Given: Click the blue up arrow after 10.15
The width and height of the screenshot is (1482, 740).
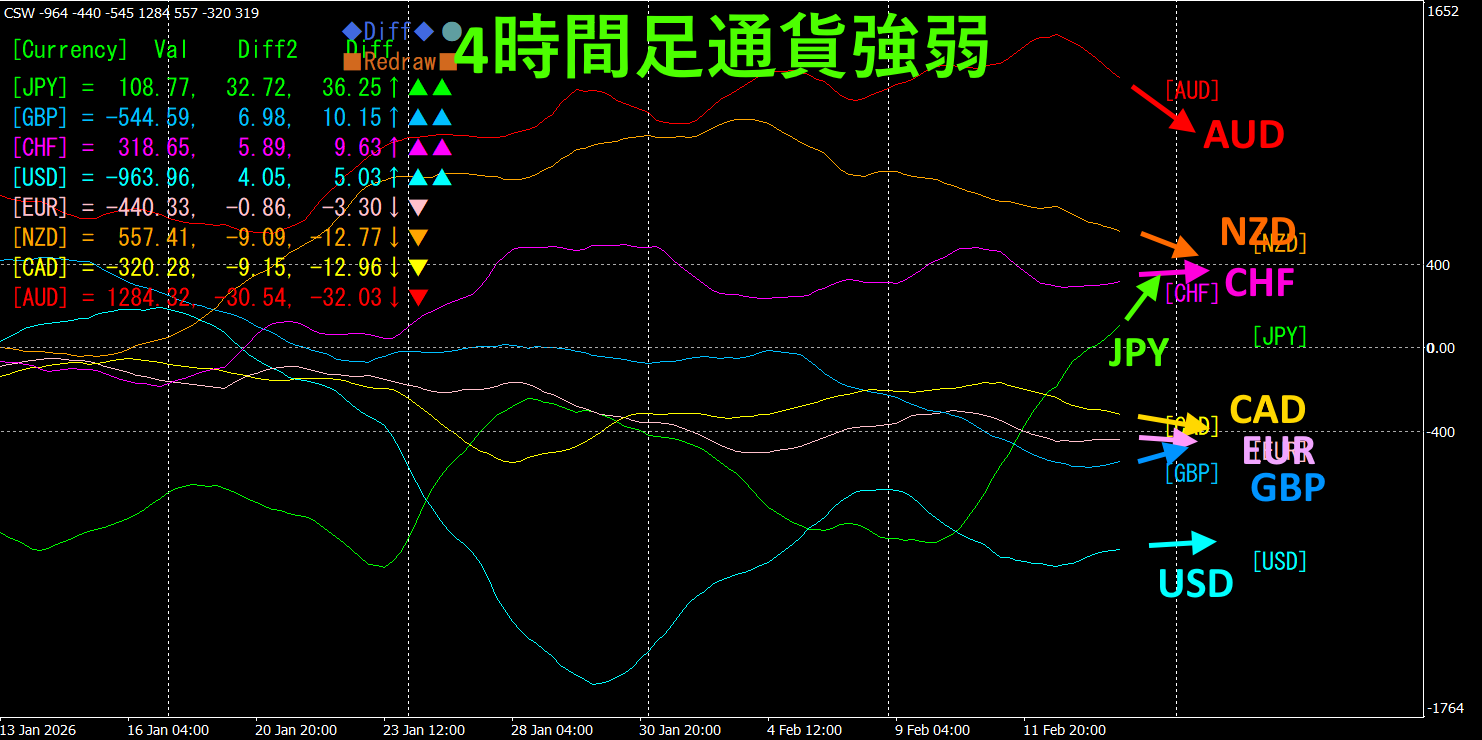Looking at the screenshot, I should 394,118.
